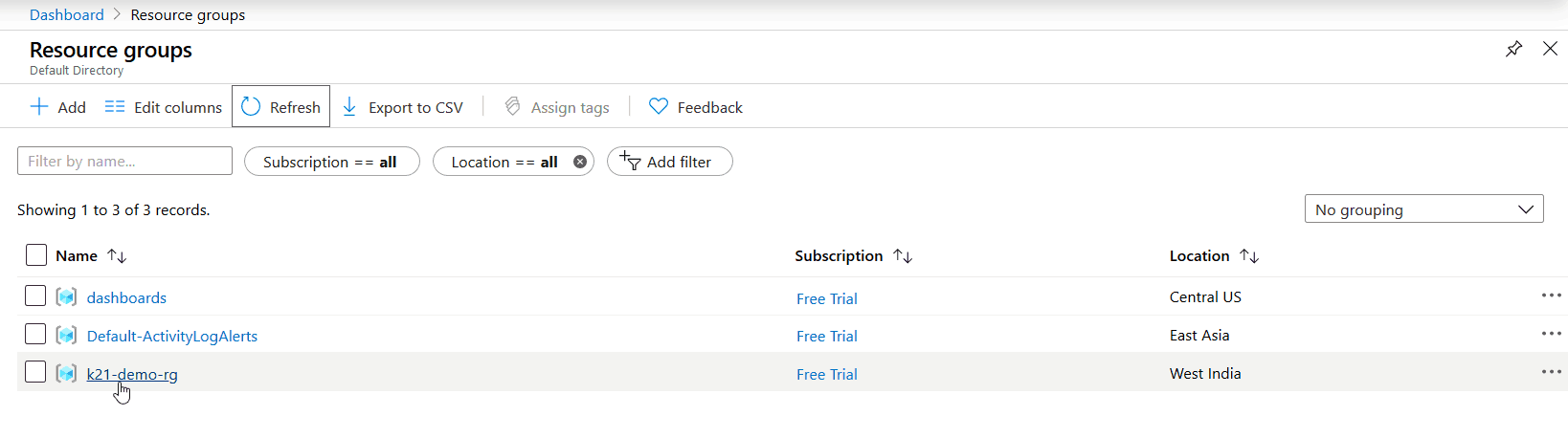The height and width of the screenshot is (438, 1568).
Task: Go to Dashboard breadcrumb
Action: [x=66, y=14]
